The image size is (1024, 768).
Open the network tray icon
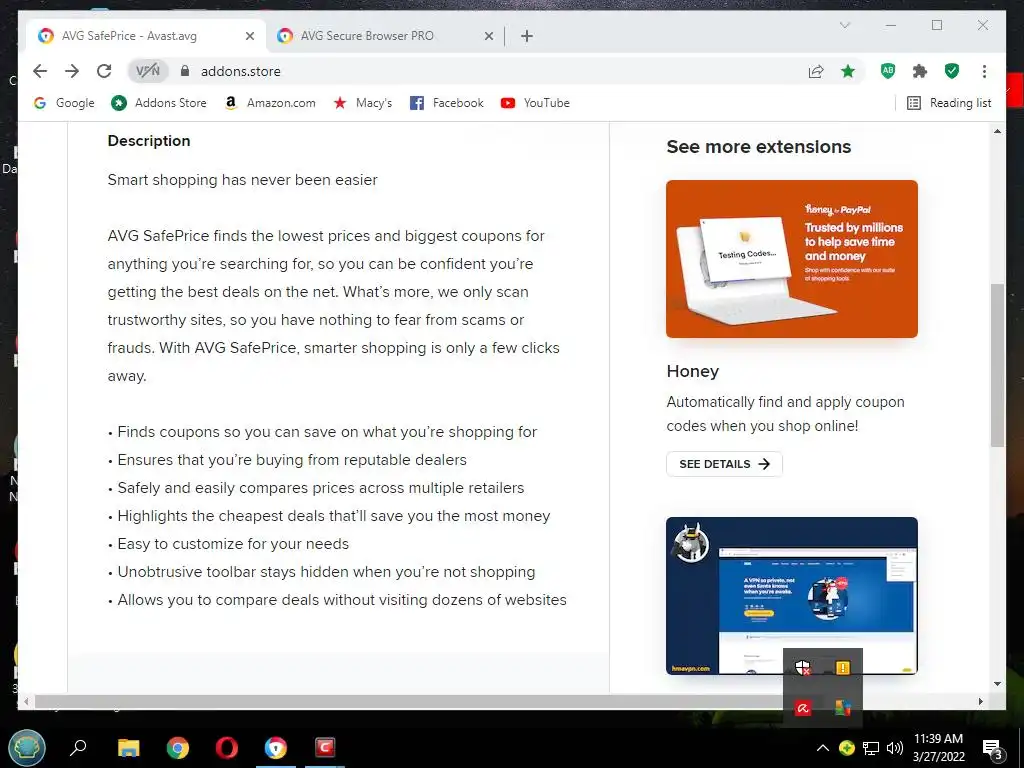click(x=871, y=748)
